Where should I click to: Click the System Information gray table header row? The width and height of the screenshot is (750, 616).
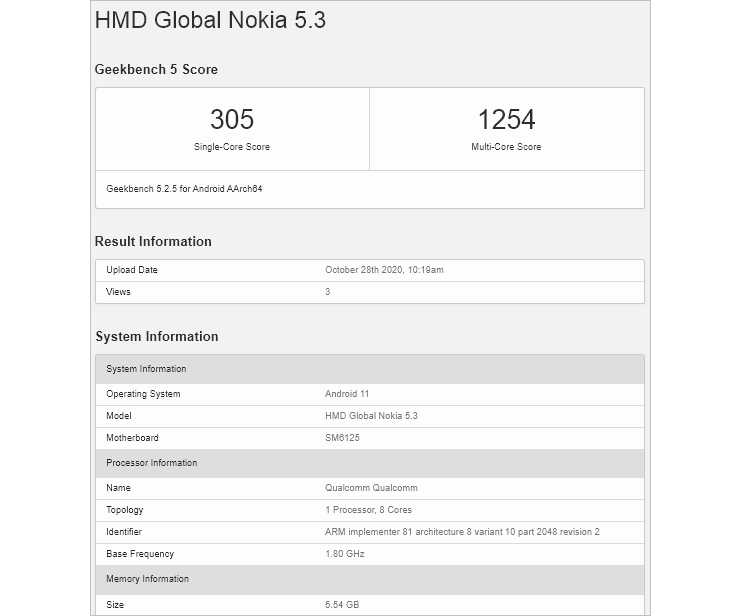[370, 369]
